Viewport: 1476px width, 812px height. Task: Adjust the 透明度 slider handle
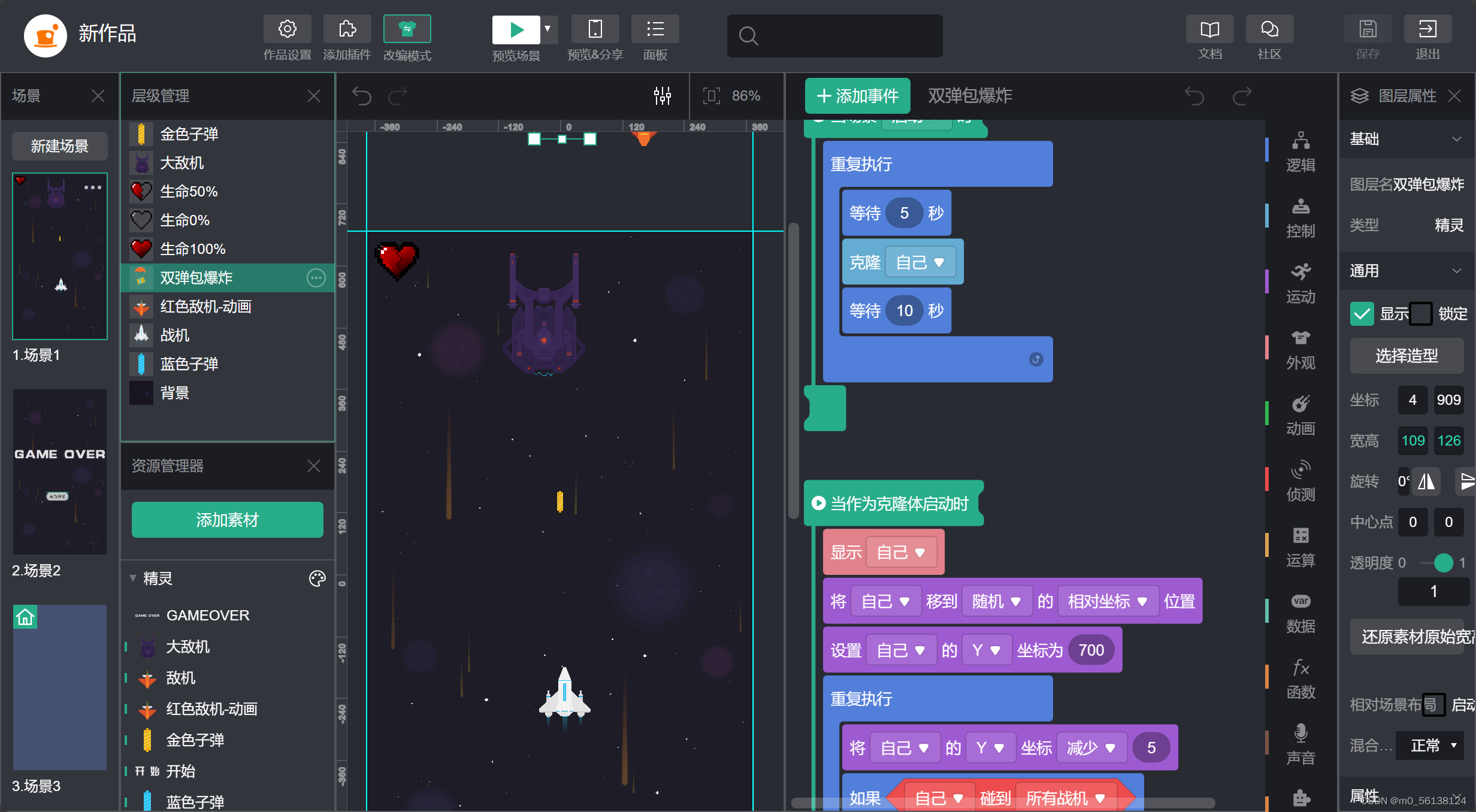click(x=1444, y=563)
